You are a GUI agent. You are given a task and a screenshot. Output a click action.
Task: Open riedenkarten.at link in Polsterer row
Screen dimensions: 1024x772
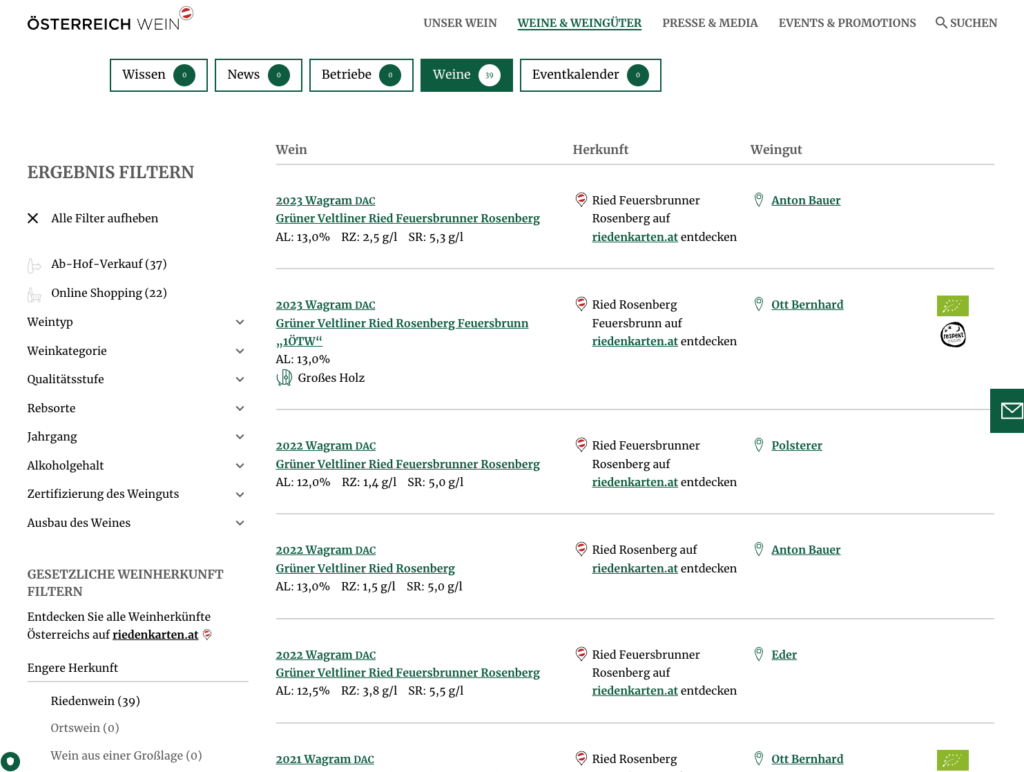click(635, 482)
